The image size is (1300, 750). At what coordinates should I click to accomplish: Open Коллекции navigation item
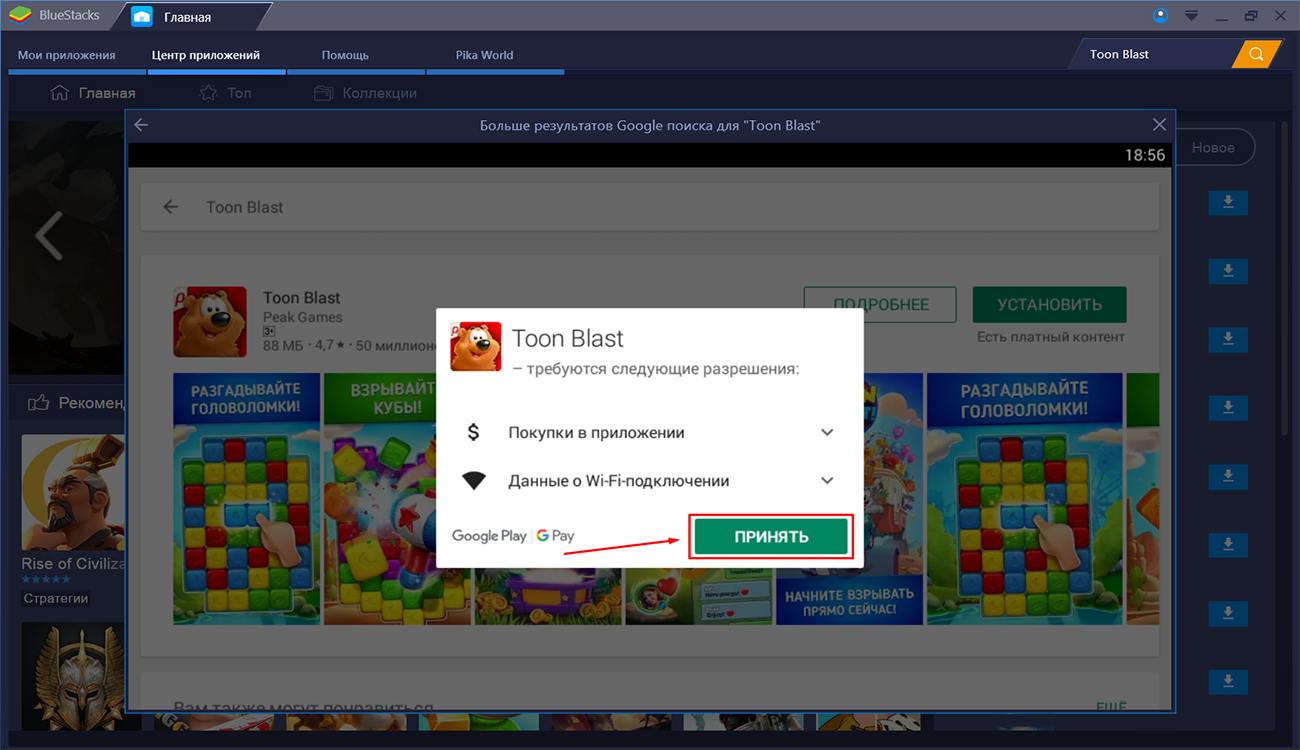(365, 93)
